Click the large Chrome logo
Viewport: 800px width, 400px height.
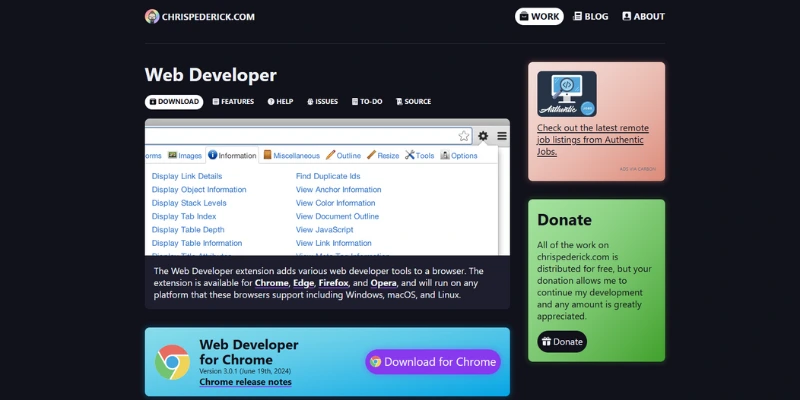click(x=172, y=362)
